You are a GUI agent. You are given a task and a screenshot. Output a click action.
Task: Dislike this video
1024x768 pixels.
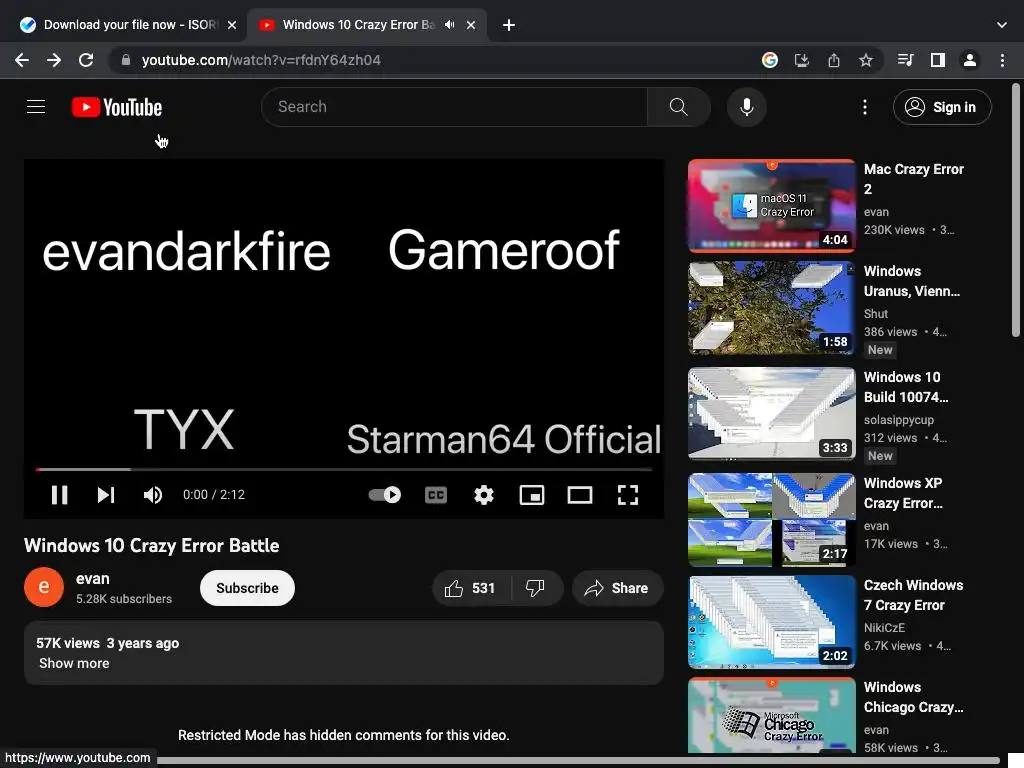[x=536, y=588]
